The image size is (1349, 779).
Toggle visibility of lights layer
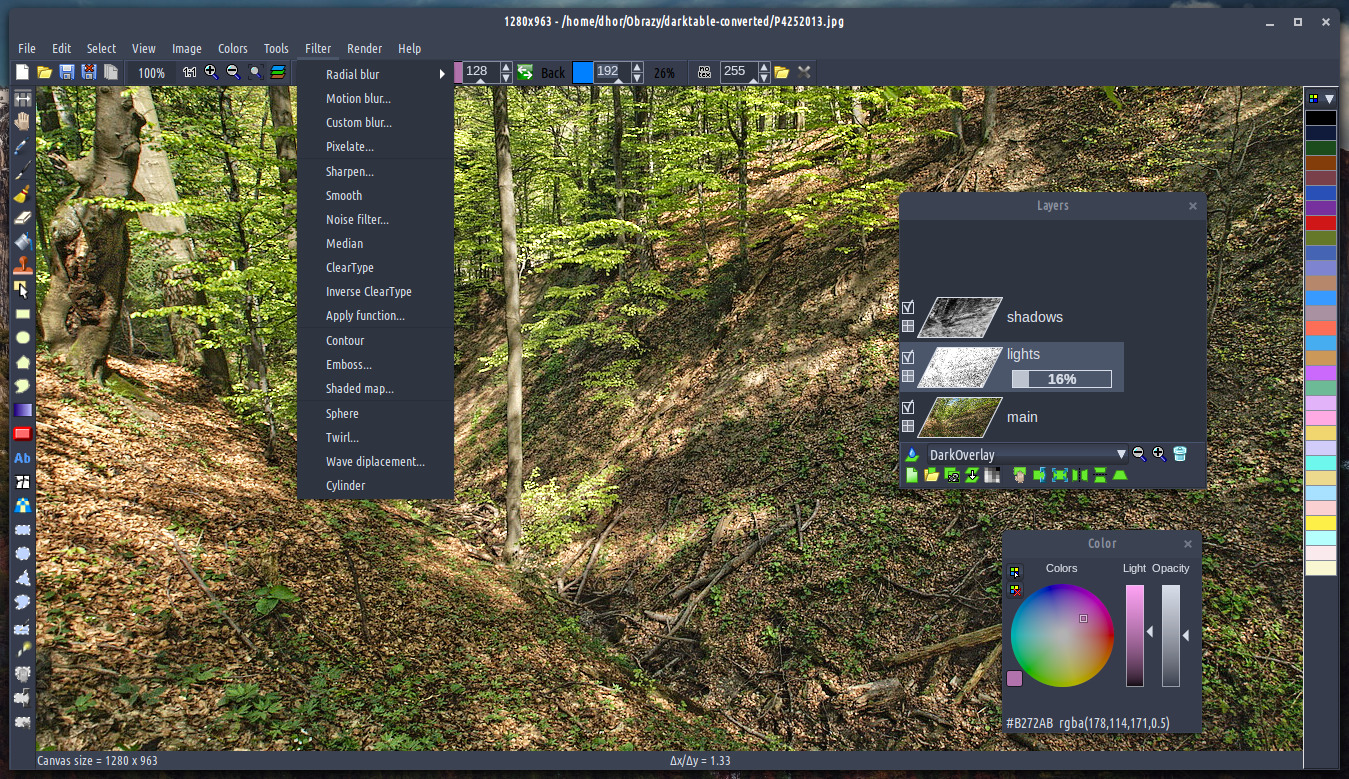tap(908, 357)
